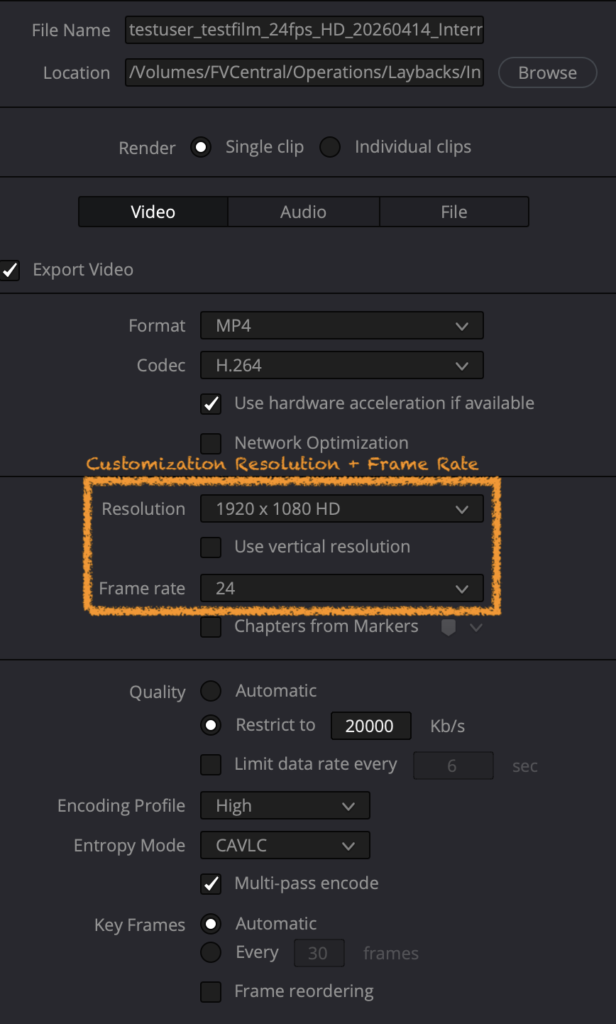Choose Every N frames key frame option
This screenshot has width=616, height=1024.
tap(211, 953)
